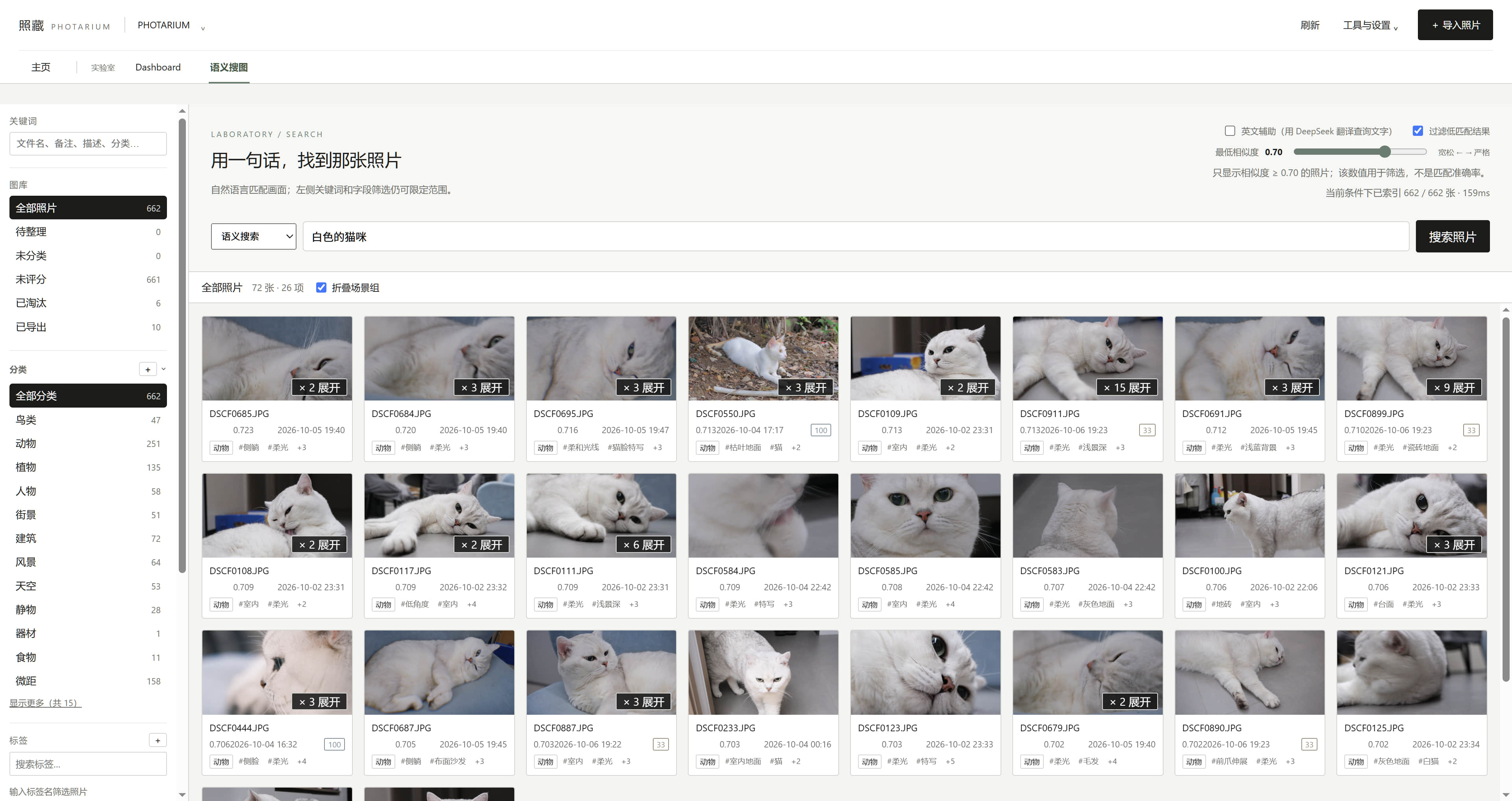This screenshot has height=801, width=1512.
Task: Open the PHOTARIUM library dropdown
Action: click(171, 25)
